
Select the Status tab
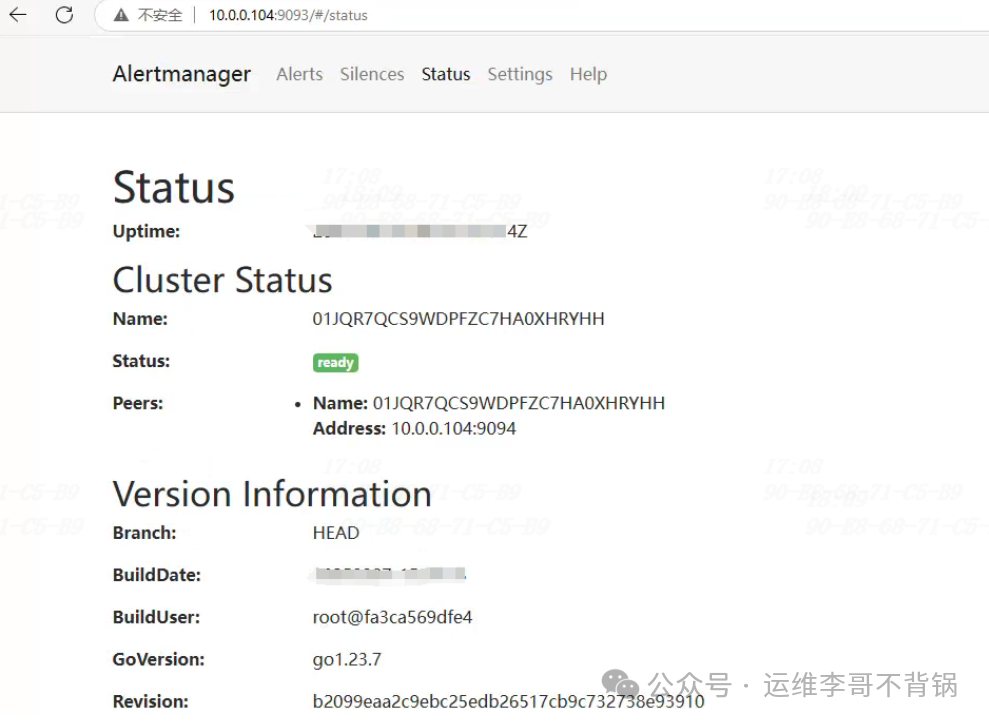coord(446,74)
